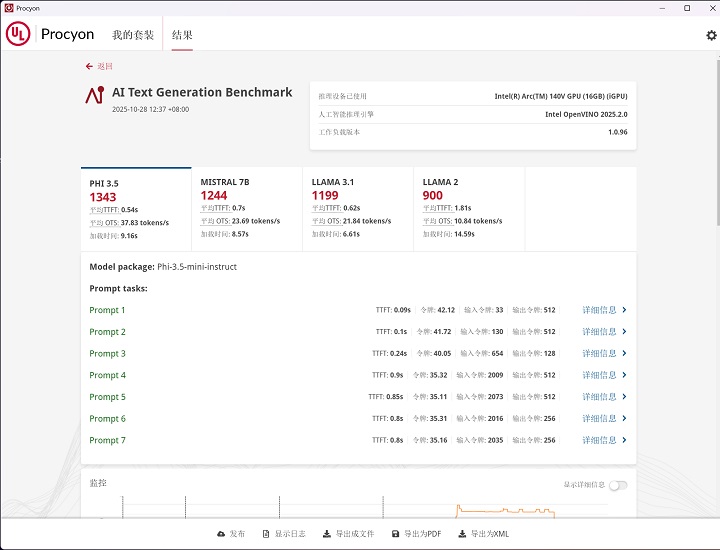Click the export as PDF save icon
Viewport: 720px width, 550px height.
[x=395, y=533]
